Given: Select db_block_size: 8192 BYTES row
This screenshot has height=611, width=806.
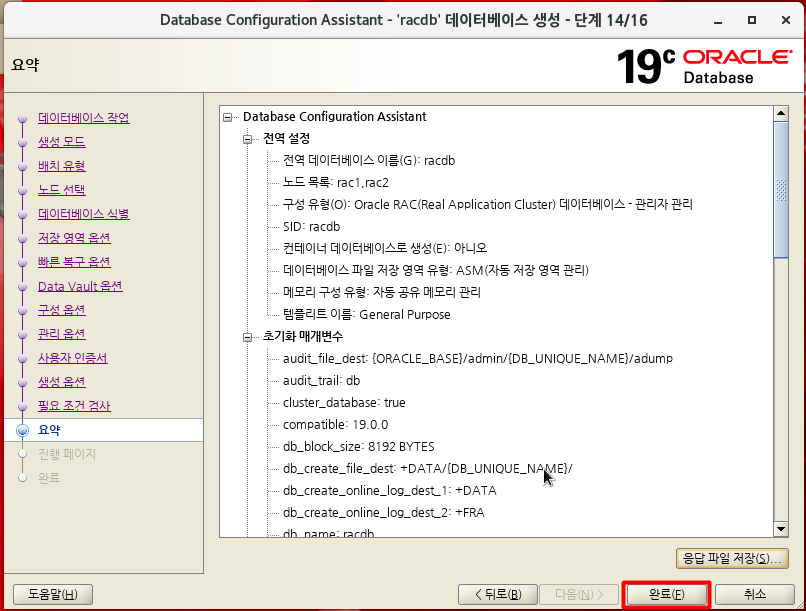Looking at the screenshot, I should pos(358,447).
